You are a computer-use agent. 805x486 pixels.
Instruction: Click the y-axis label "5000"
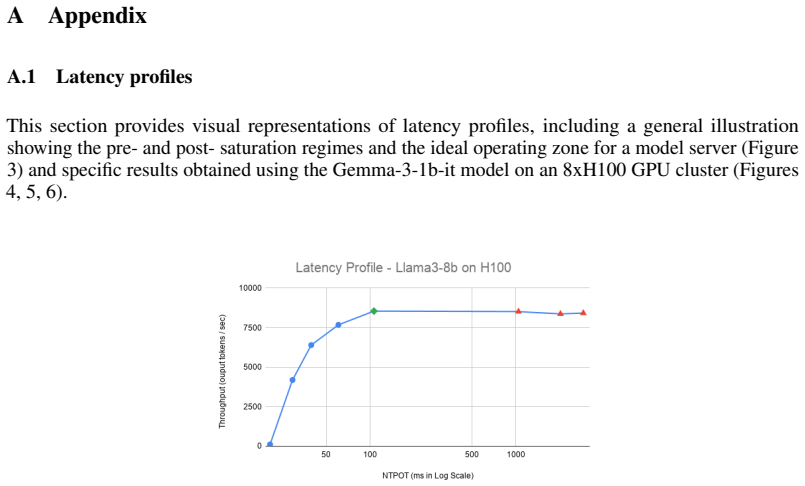(x=252, y=367)
